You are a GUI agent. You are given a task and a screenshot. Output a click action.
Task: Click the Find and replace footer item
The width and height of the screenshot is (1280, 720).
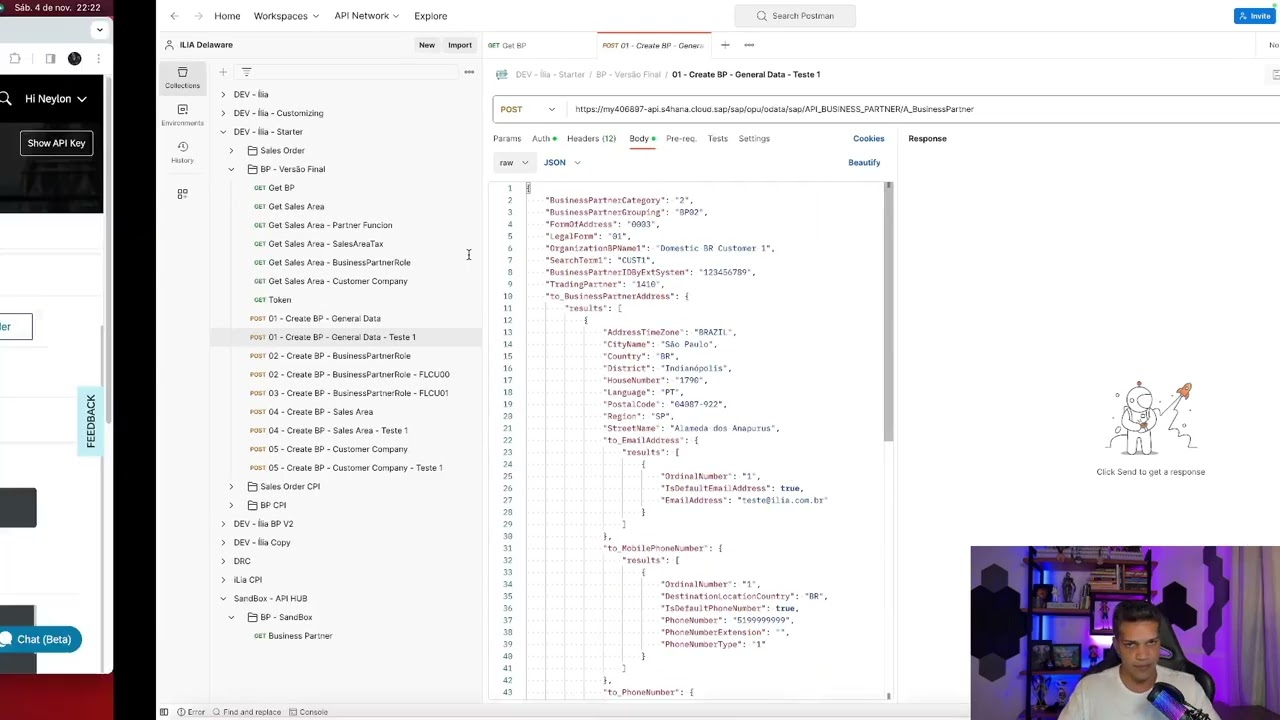(x=246, y=712)
